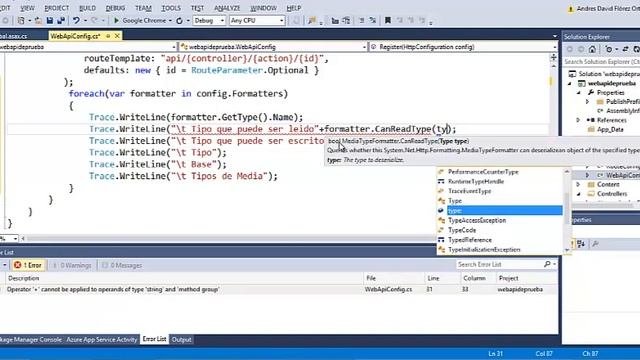Collapse the webapideprueba project node

pyautogui.click(x=570, y=83)
